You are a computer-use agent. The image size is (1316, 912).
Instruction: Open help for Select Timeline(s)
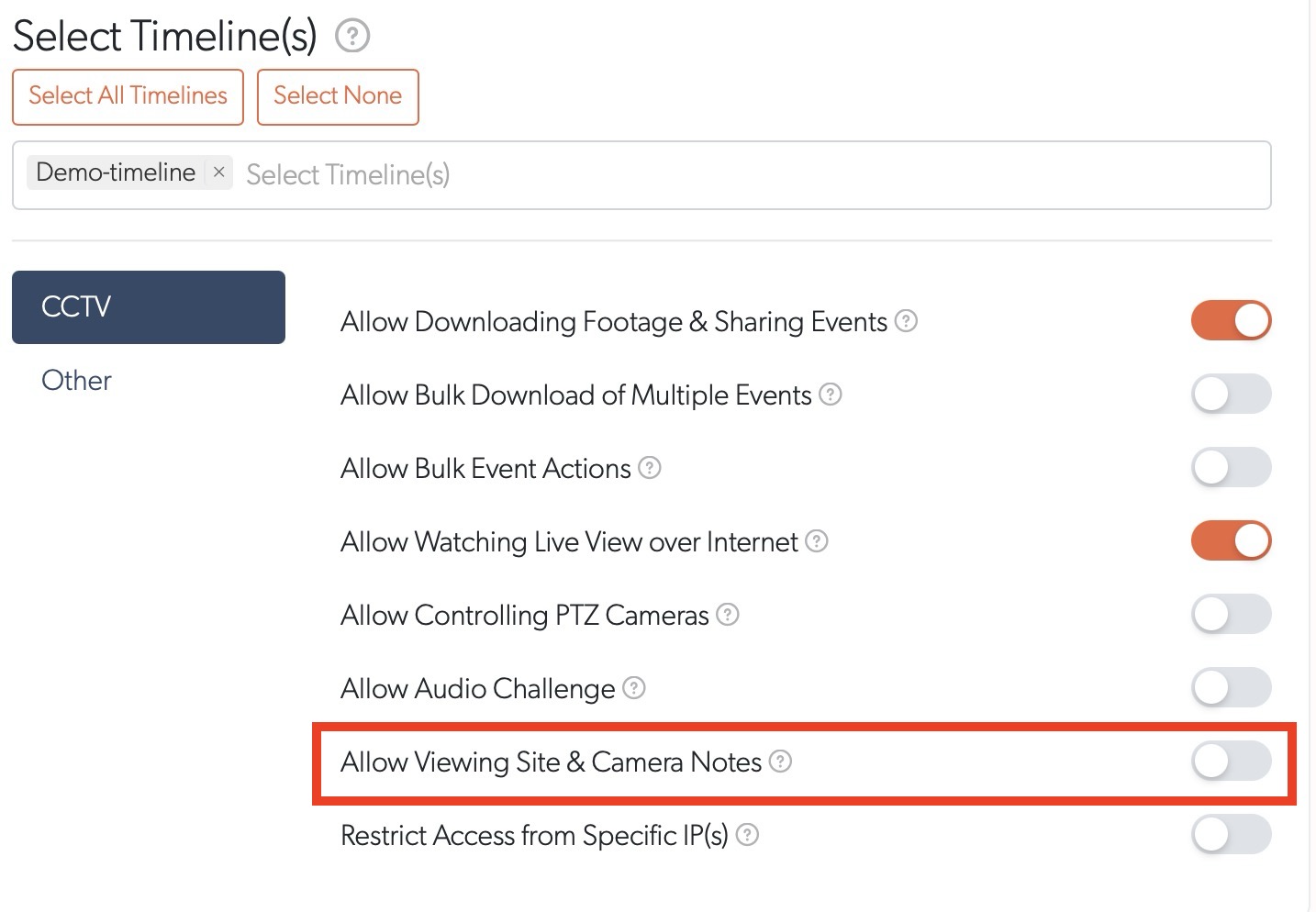pos(352,36)
